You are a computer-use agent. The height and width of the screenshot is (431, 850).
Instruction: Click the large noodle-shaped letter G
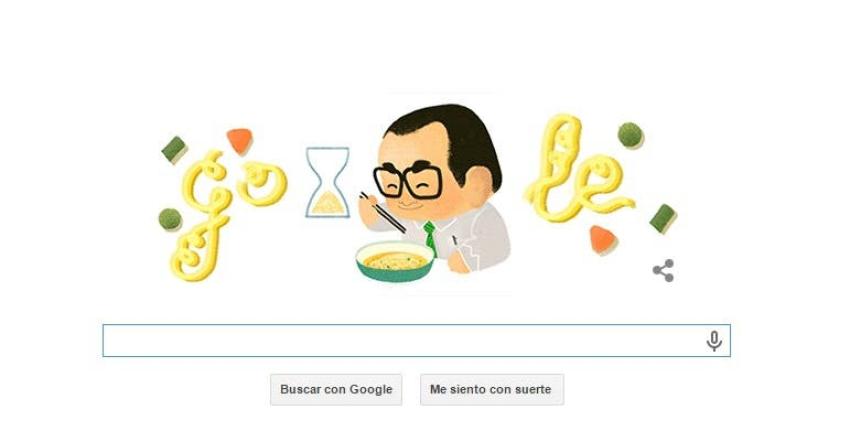point(199,216)
